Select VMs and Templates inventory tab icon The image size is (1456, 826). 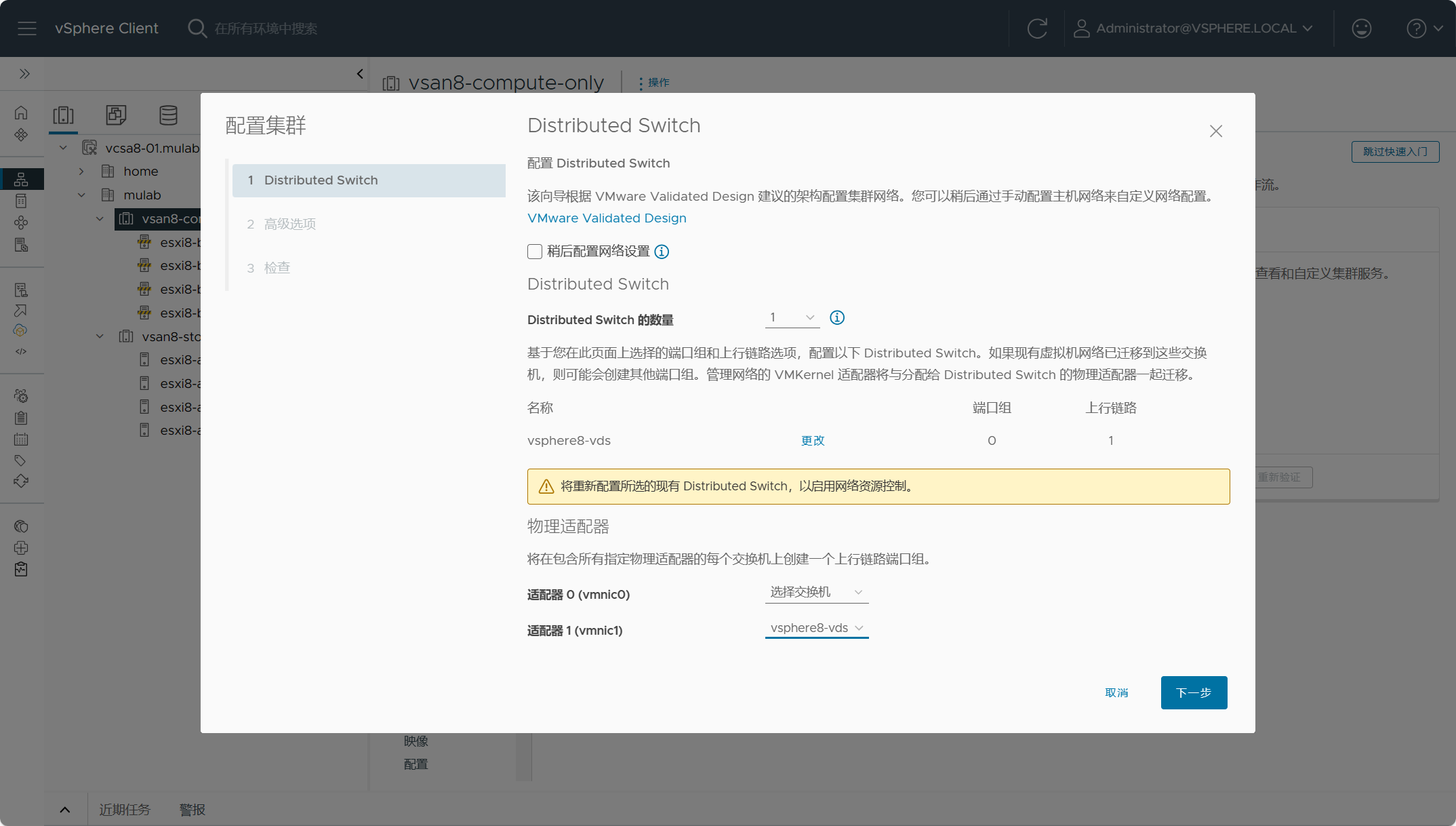116,115
